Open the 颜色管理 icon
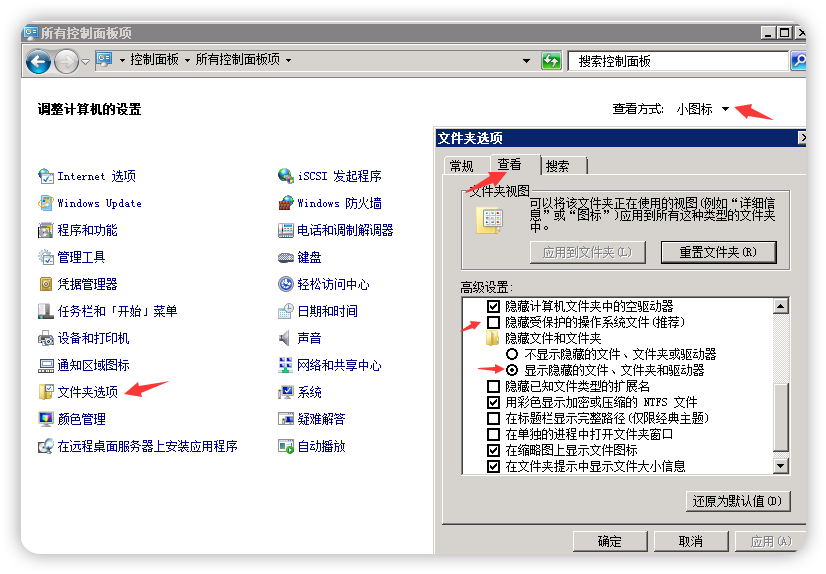 pos(46,419)
